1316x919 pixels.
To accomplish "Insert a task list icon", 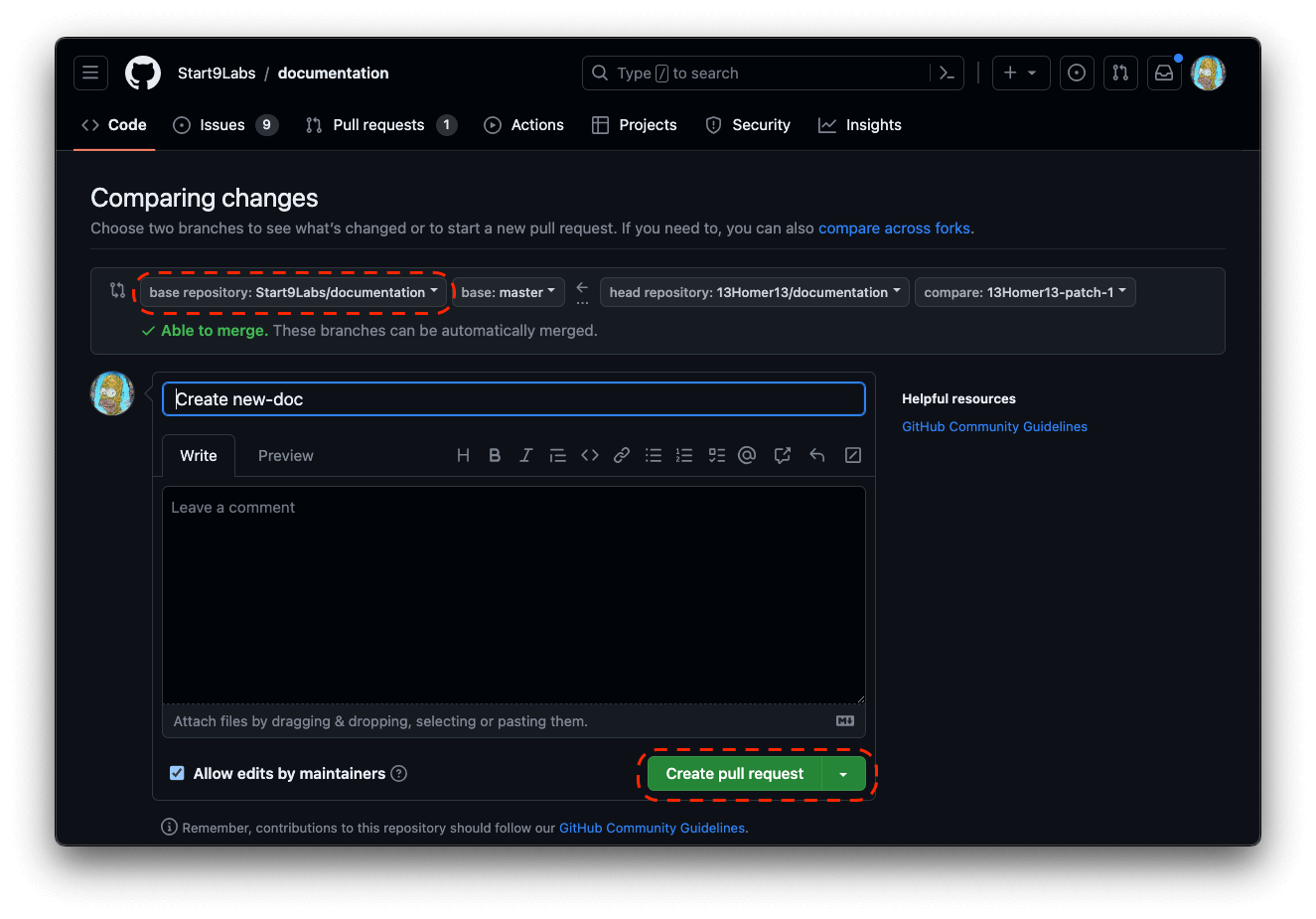I will tap(717, 455).
